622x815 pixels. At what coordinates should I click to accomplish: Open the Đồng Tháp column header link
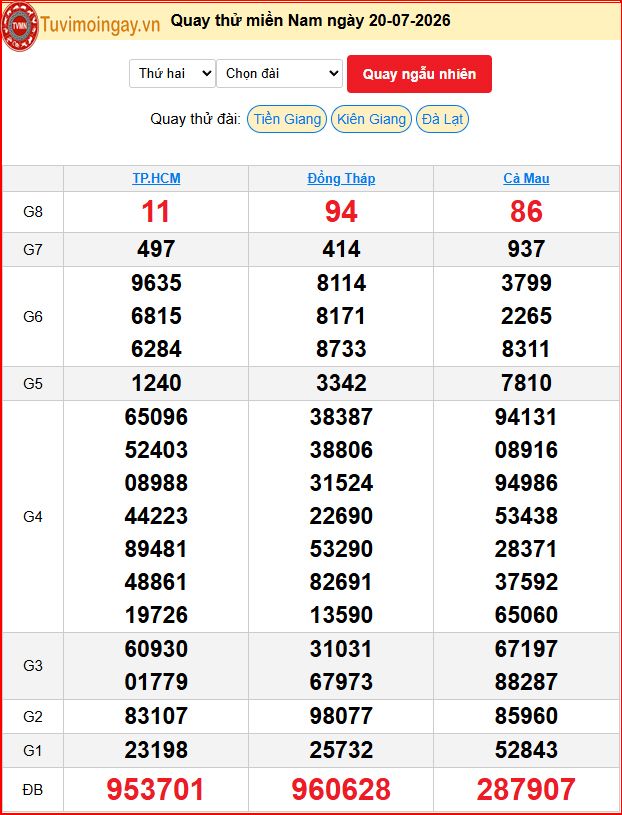click(x=341, y=178)
